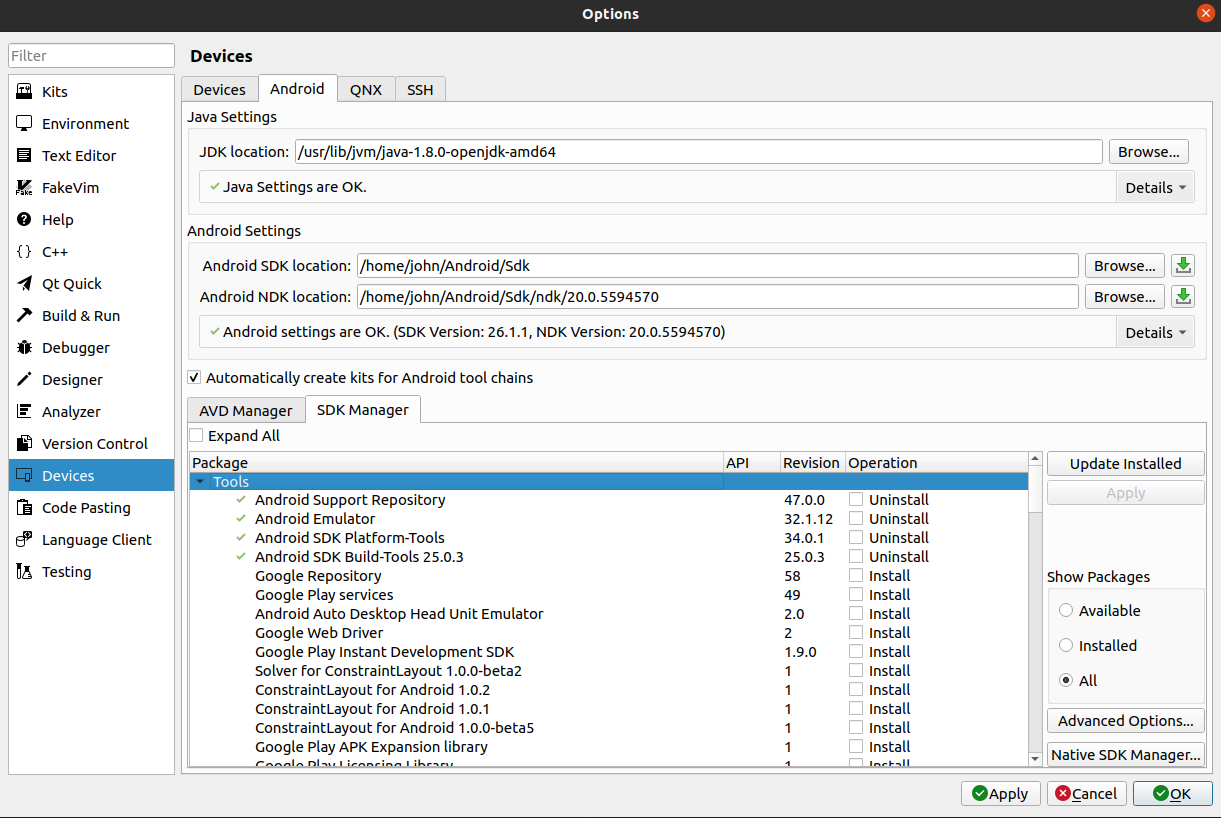
Task: Expand Java Settings Details dropdown
Action: [1155, 188]
